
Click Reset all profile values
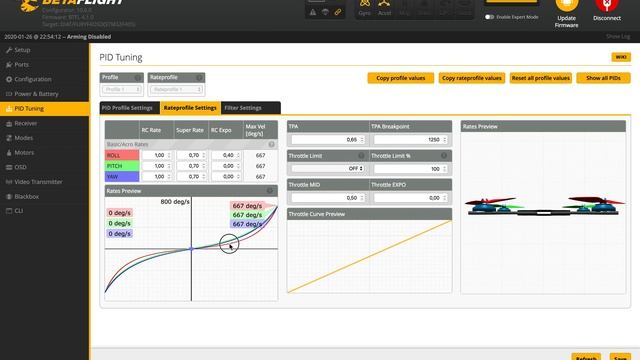pos(541,78)
